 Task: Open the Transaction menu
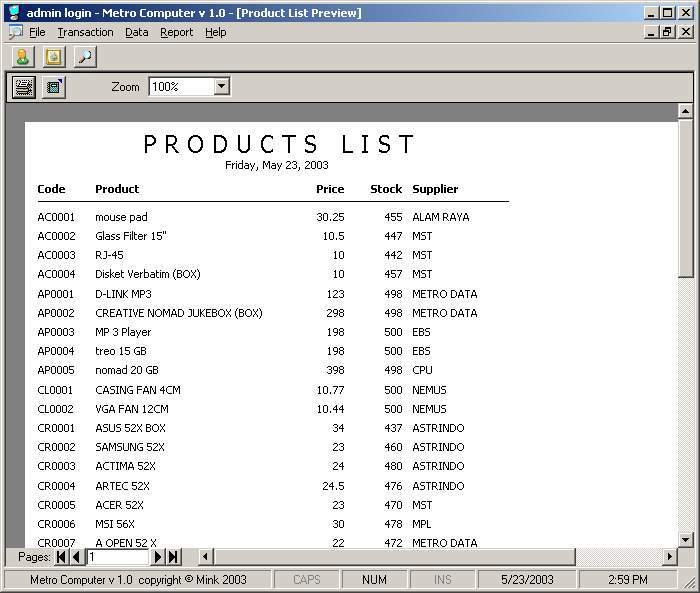coord(85,32)
